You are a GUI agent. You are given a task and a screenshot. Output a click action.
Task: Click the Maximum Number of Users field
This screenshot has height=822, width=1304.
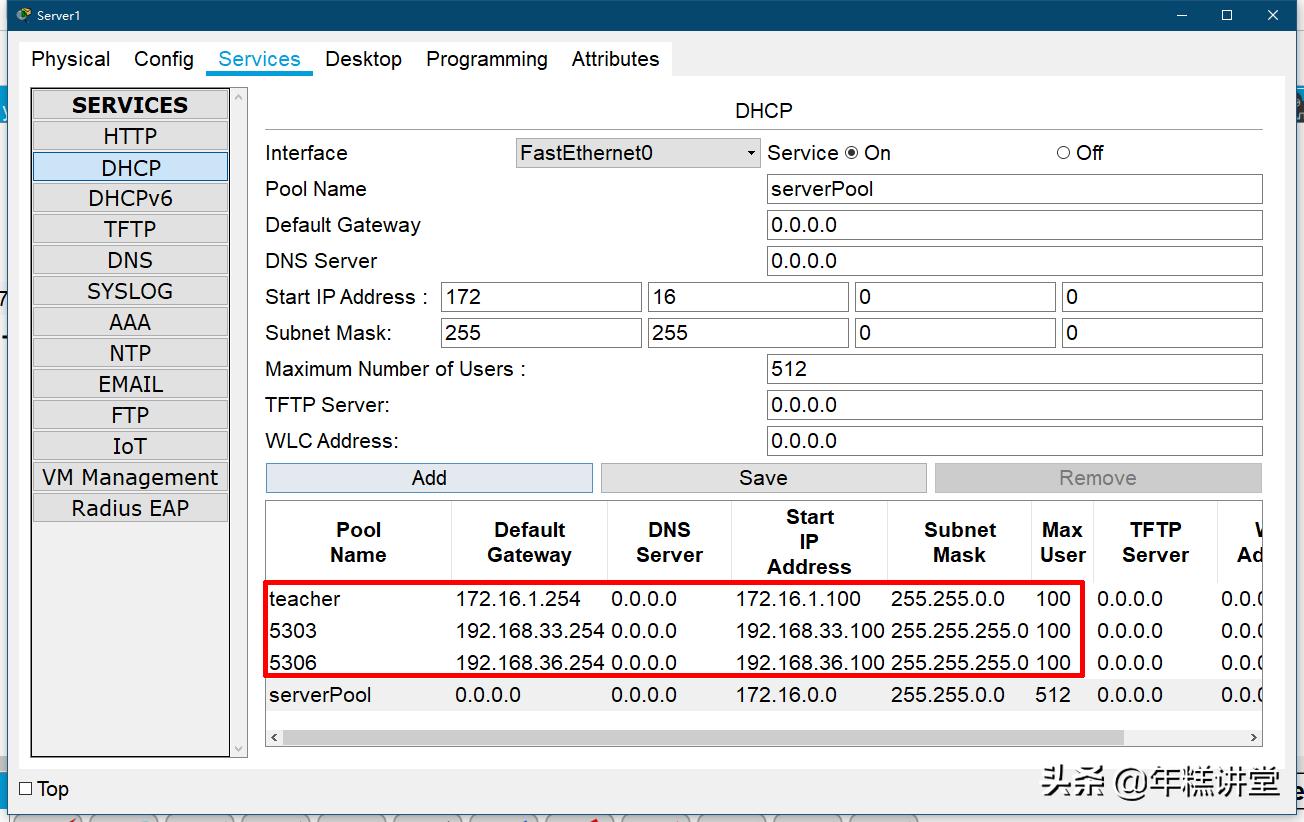pyautogui.click(x=1014, y=369)
